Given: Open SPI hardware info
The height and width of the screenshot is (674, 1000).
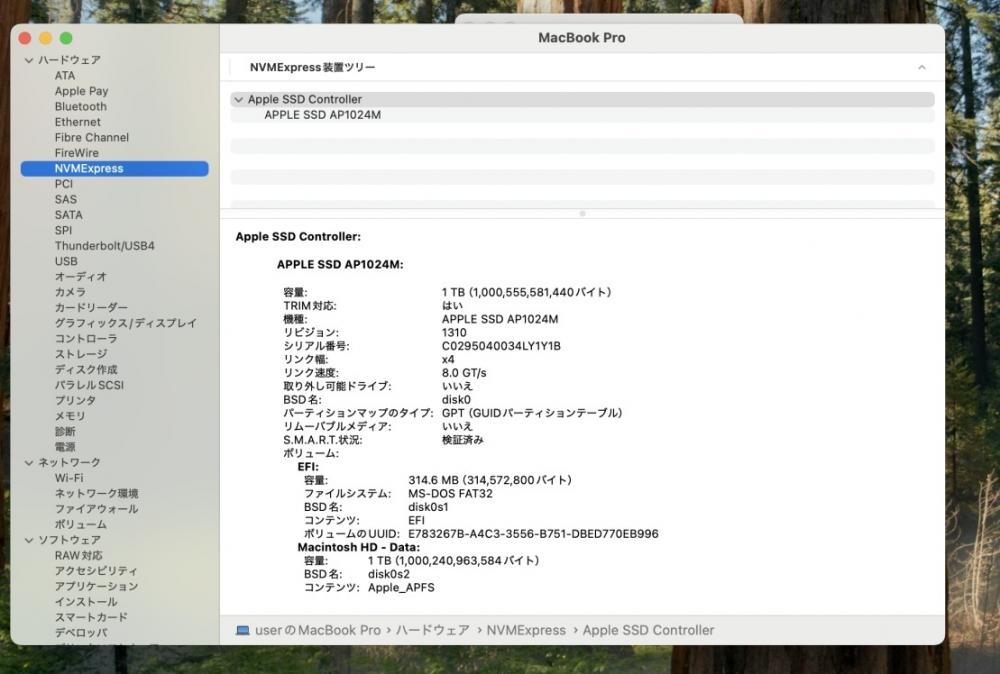Looking at the screenshot, I should (x=63, y=230).
